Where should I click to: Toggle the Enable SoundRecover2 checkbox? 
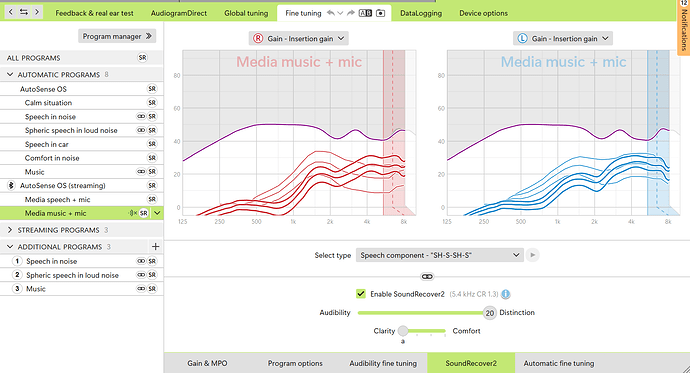pos(361,294)
